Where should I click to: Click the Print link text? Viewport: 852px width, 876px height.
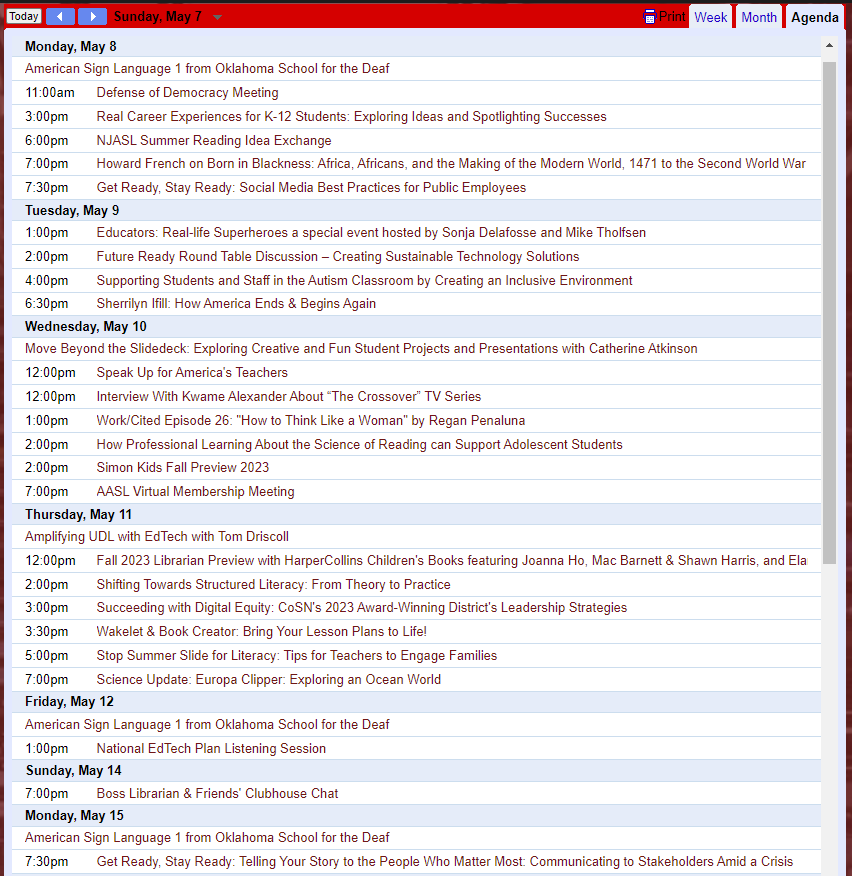point(672,16)
